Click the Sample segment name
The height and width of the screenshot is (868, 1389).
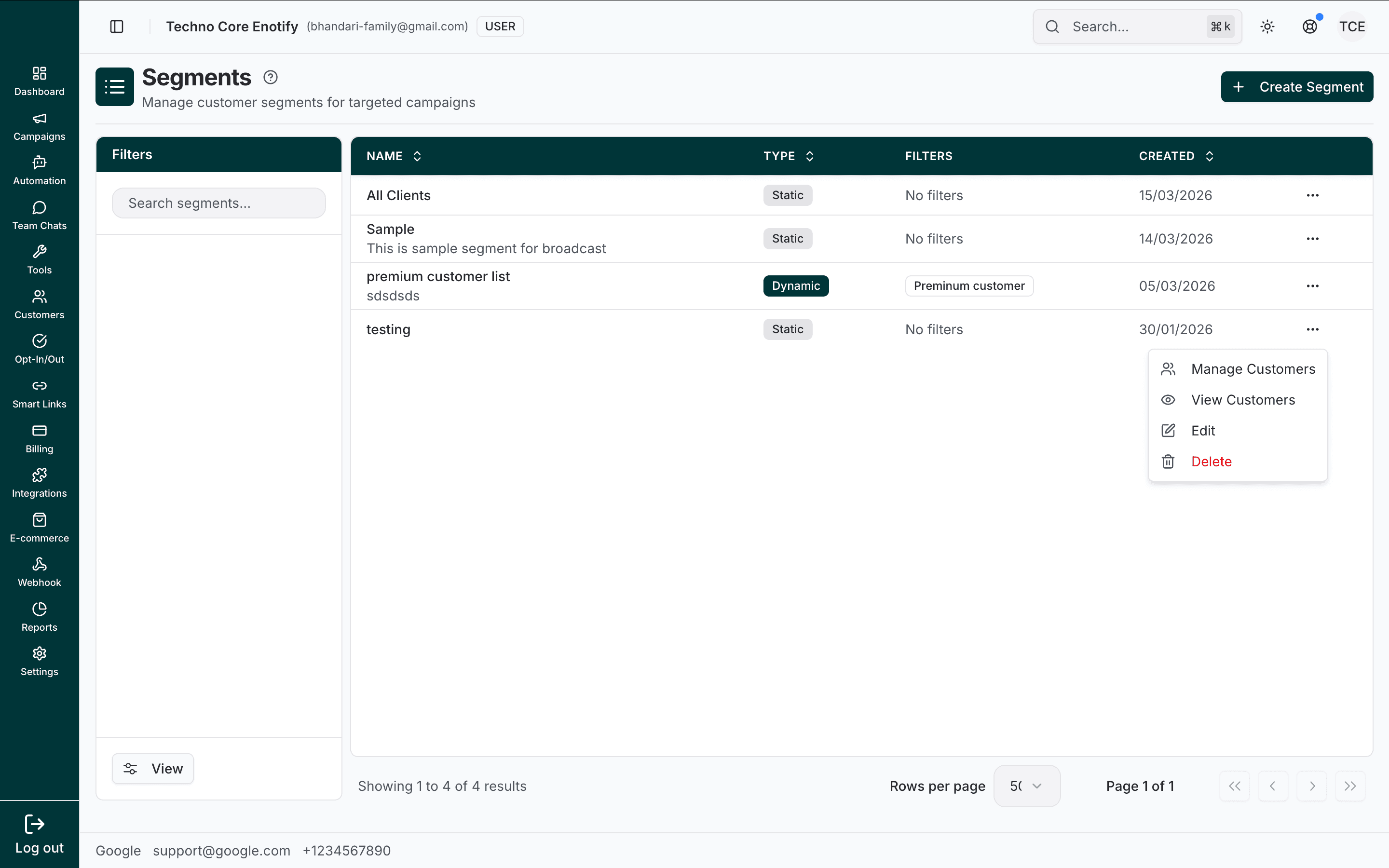390,229
